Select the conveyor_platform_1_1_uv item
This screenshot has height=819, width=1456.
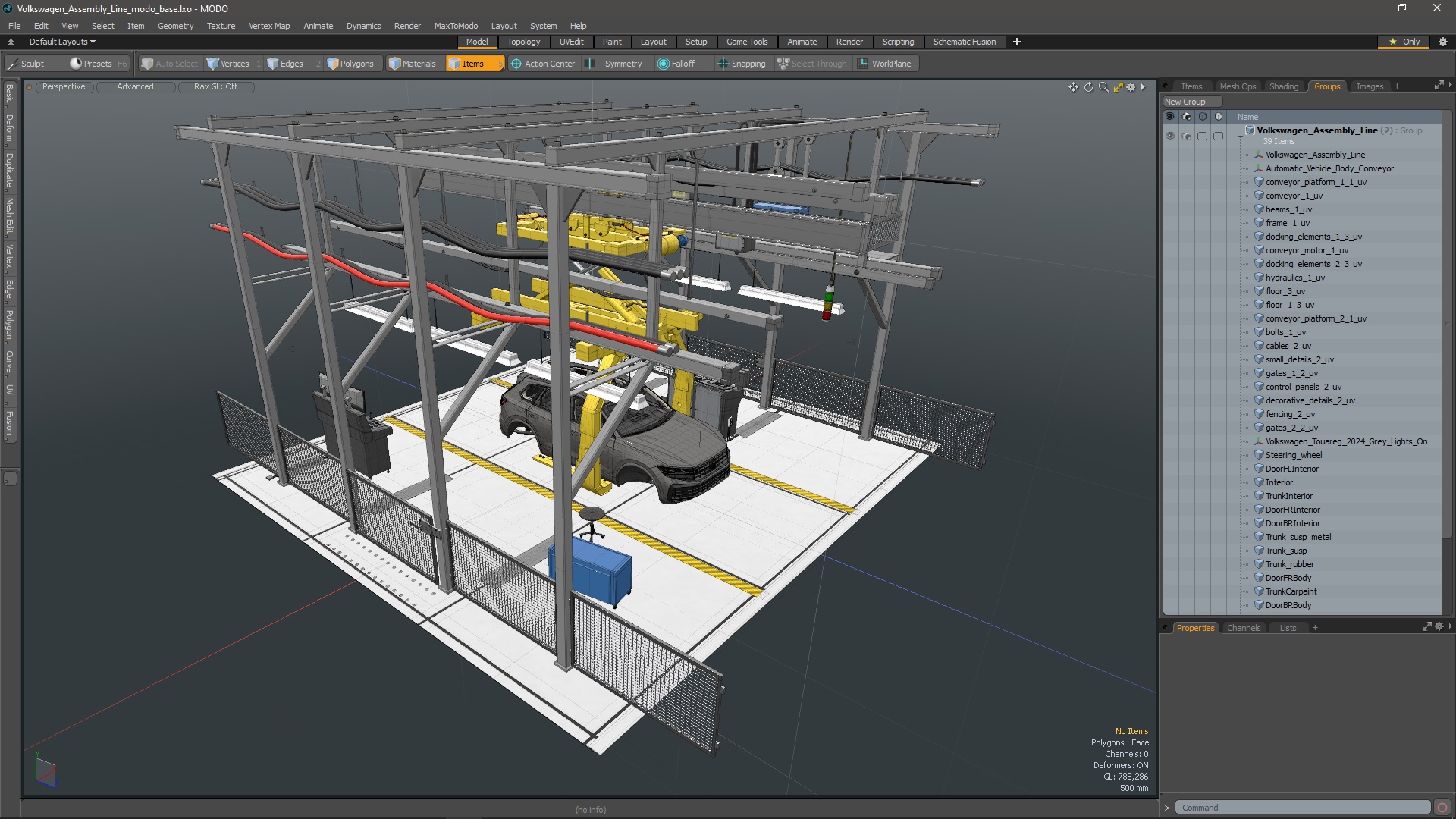coord(1316,182)
